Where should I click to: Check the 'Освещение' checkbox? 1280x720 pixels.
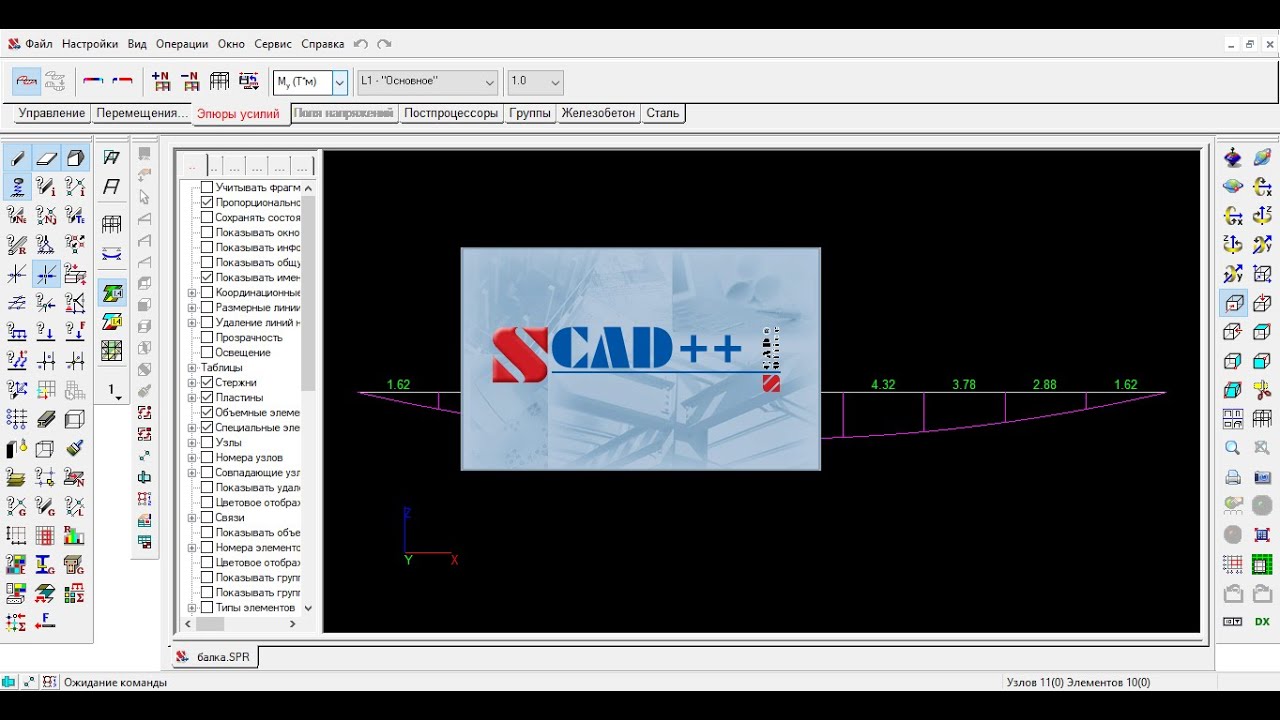[207, 352]
